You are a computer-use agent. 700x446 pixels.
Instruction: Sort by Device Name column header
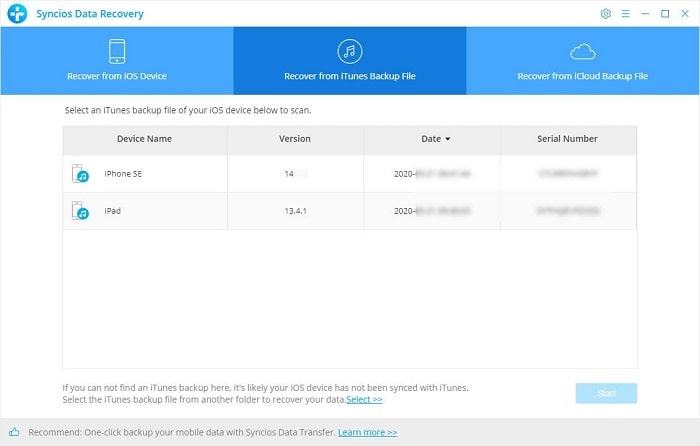144,139
